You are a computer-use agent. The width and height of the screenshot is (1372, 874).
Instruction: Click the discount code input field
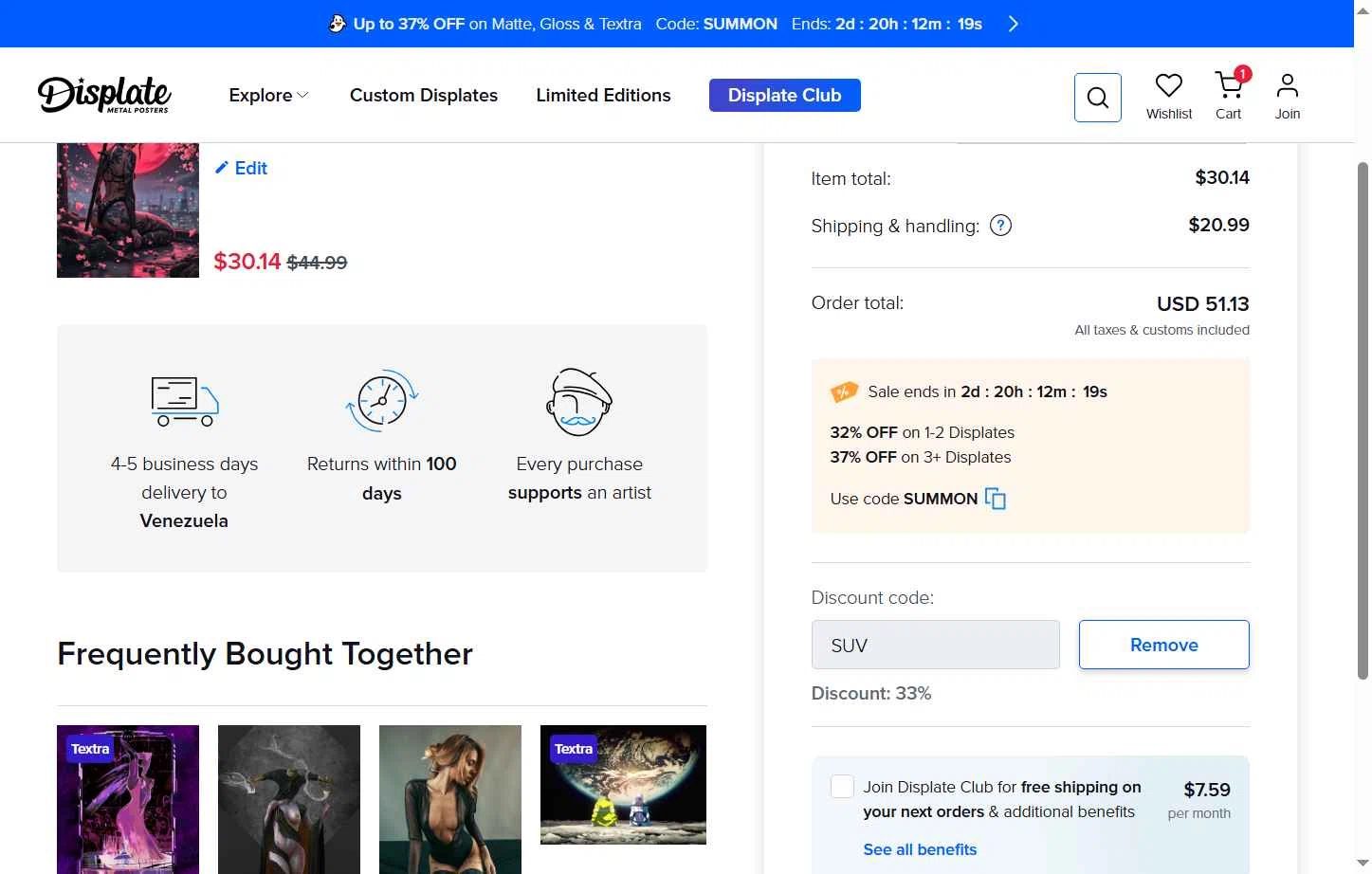point(935,645)
